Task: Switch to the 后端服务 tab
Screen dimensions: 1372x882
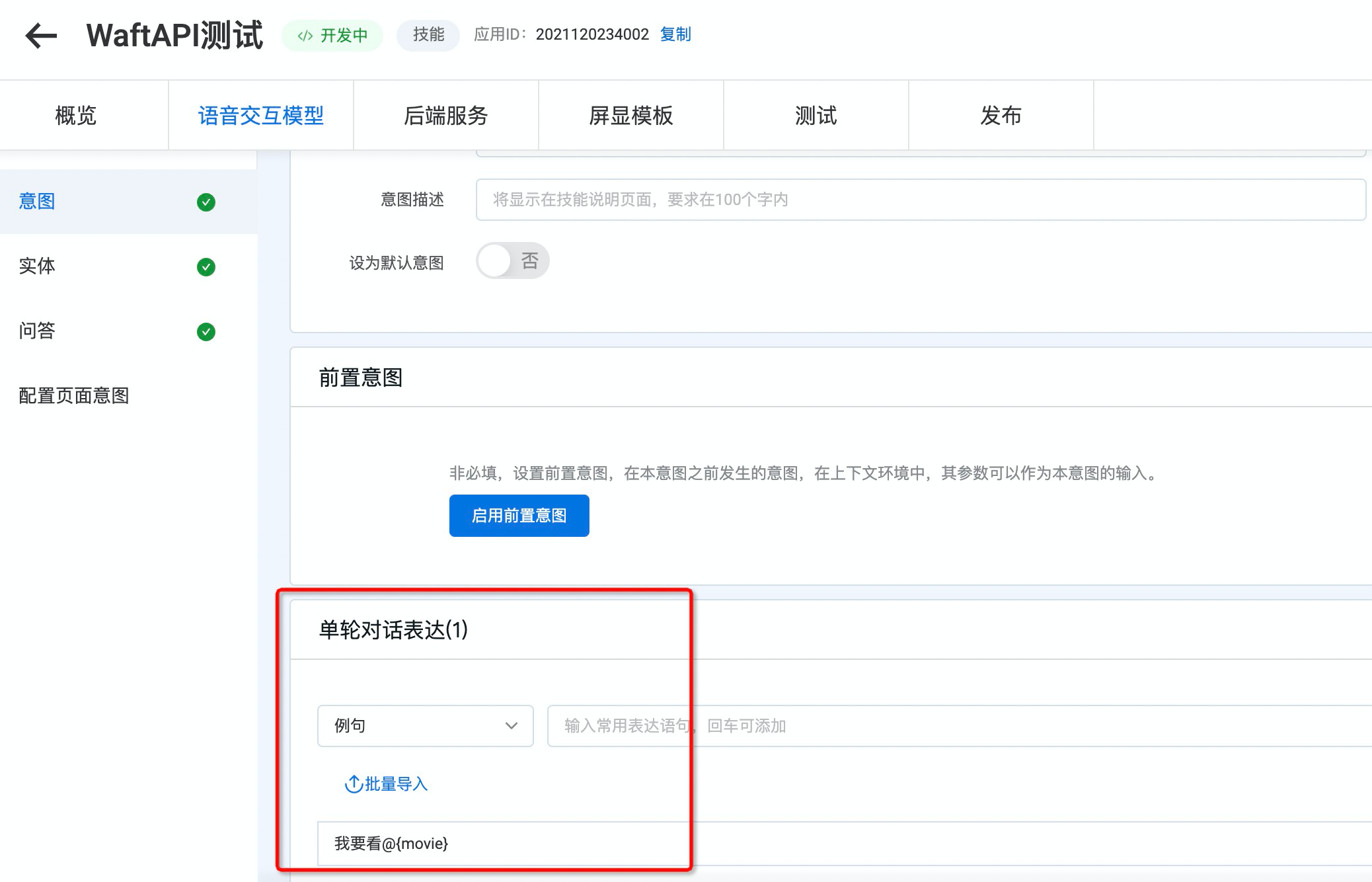Action: (x=446, y=116)
